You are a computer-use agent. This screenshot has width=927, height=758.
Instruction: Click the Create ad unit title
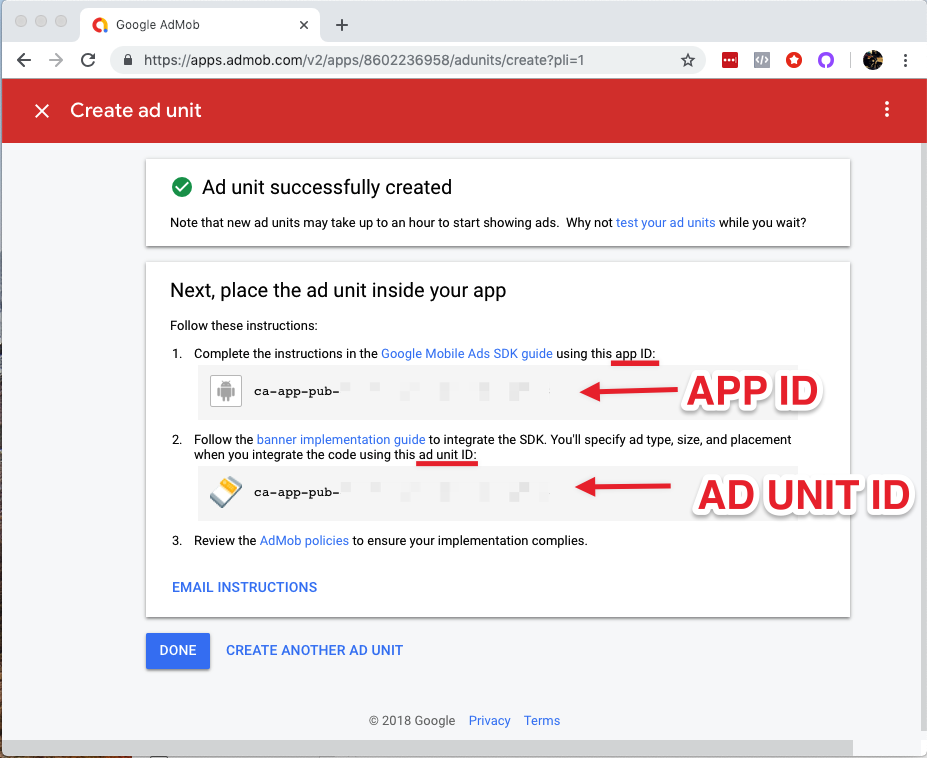(x=136, y=111)
